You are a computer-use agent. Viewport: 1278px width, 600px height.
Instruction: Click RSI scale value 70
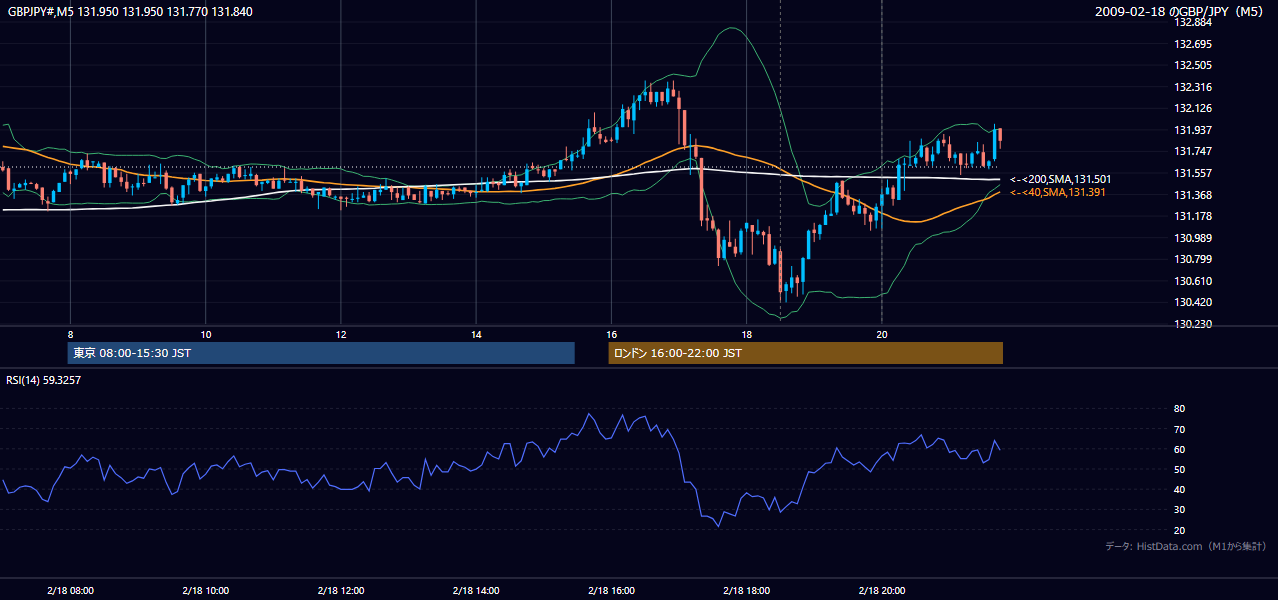[1179, 429]
